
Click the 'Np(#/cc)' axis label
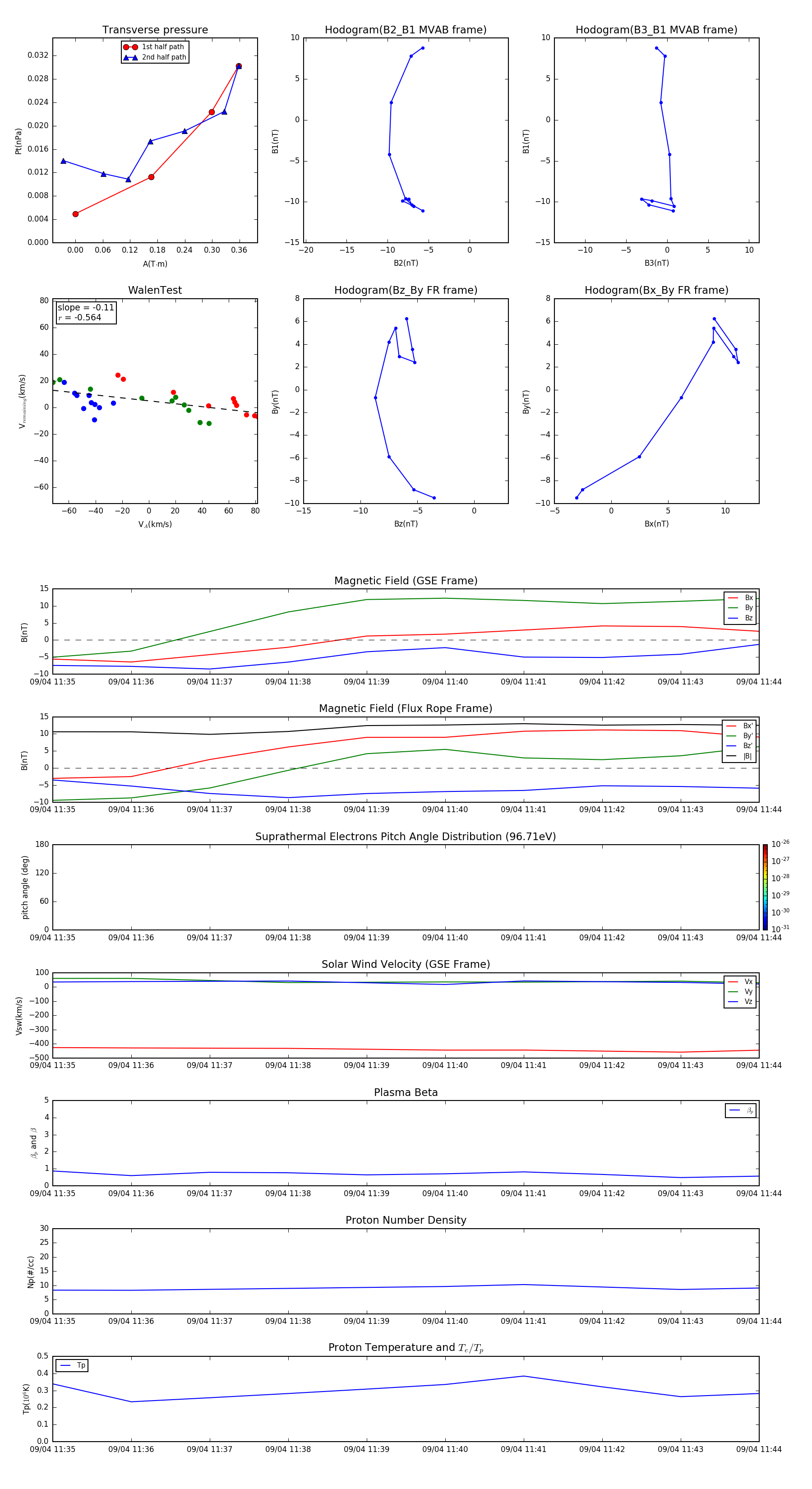pyautogui.click(x=31, y=1272)
